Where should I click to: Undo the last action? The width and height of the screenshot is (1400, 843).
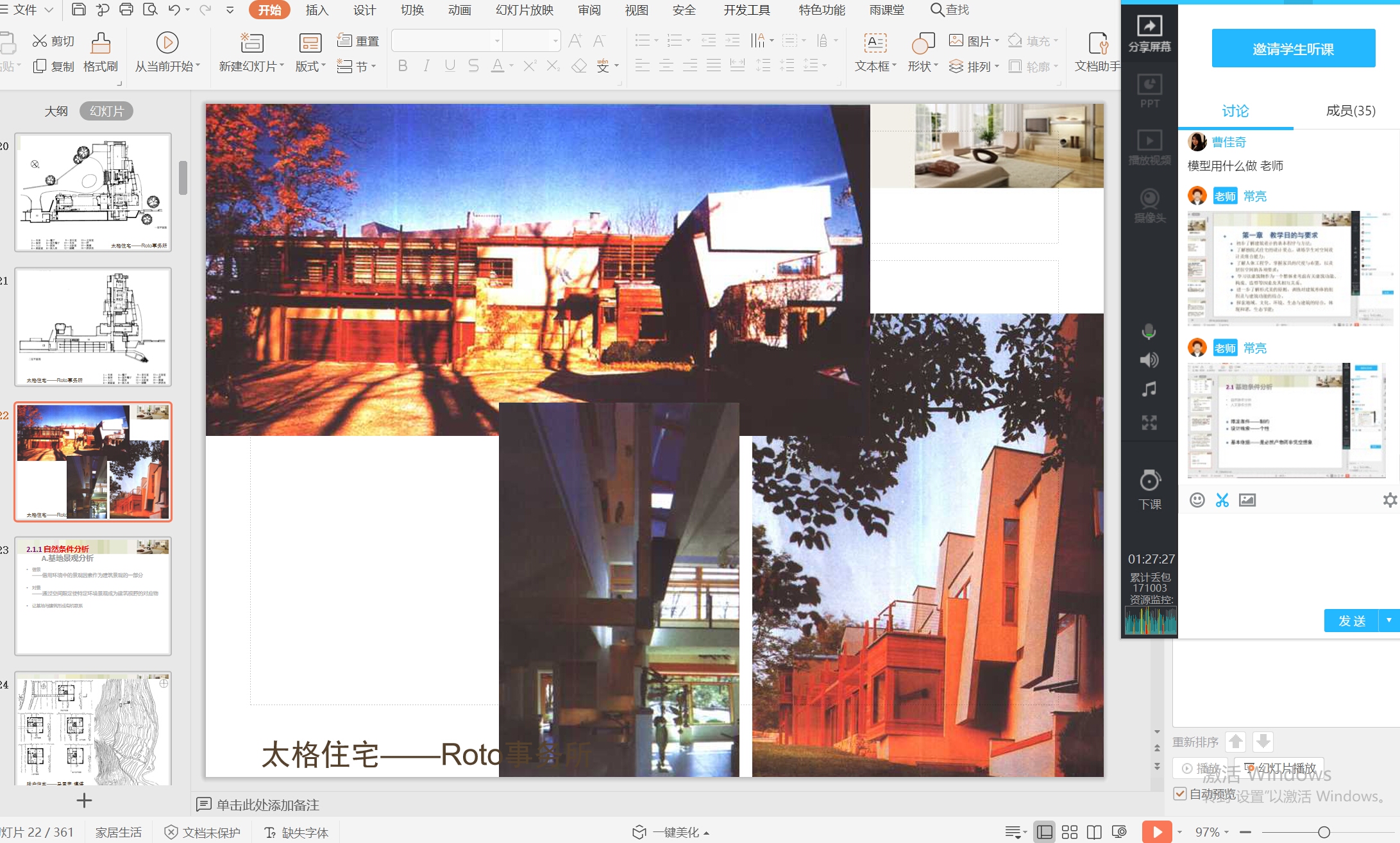coord(174,10)
